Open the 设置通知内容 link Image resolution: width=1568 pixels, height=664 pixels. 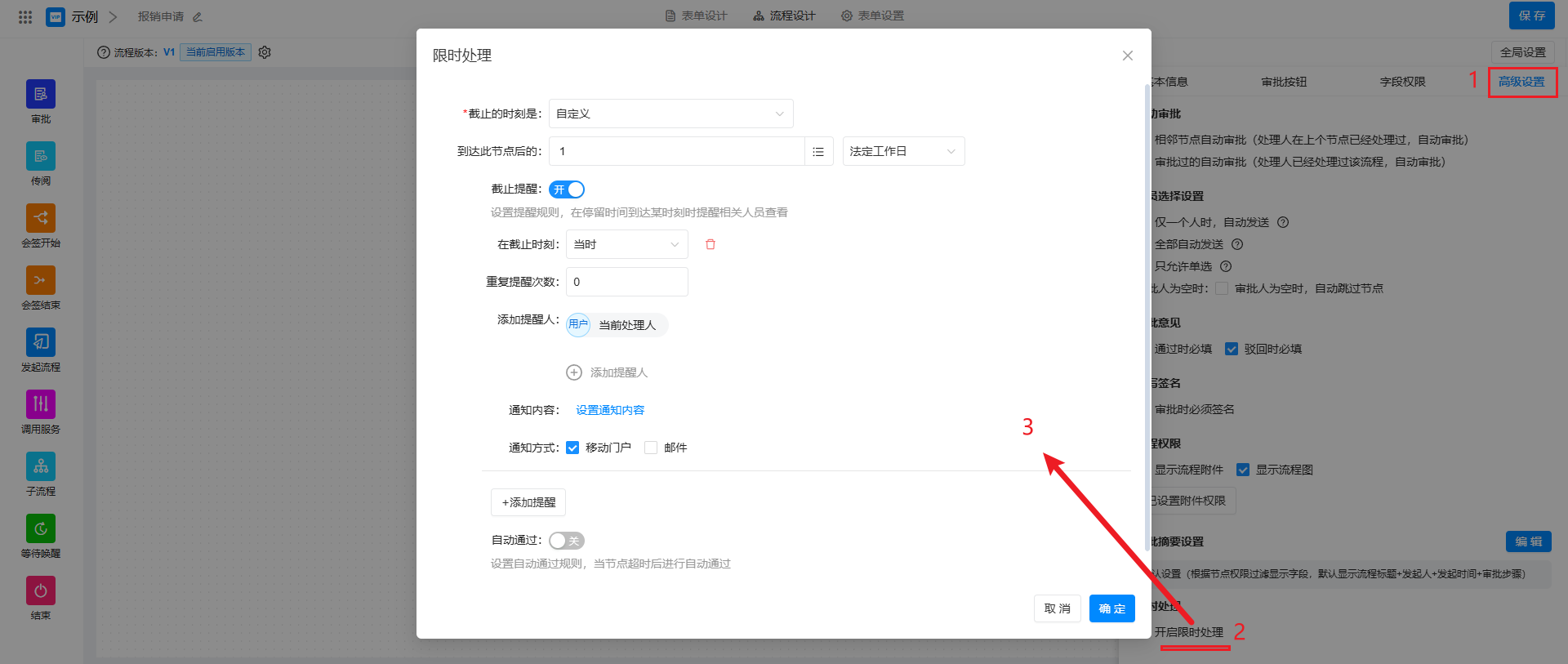point(610,410)
